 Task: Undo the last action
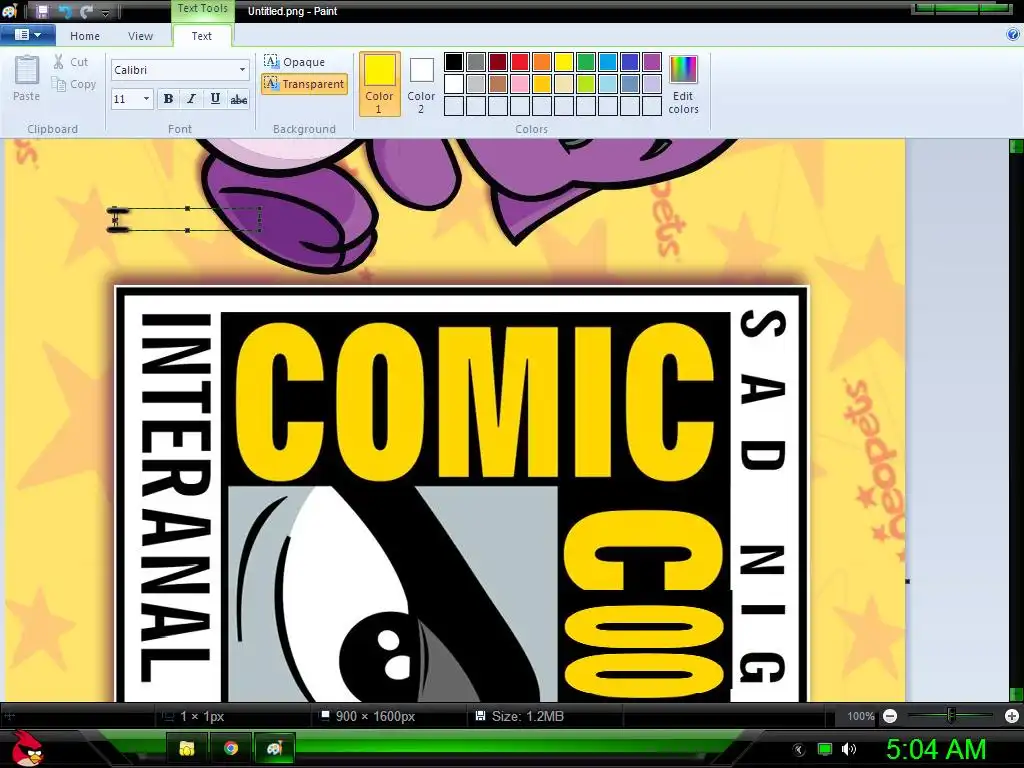pos(65,11)
